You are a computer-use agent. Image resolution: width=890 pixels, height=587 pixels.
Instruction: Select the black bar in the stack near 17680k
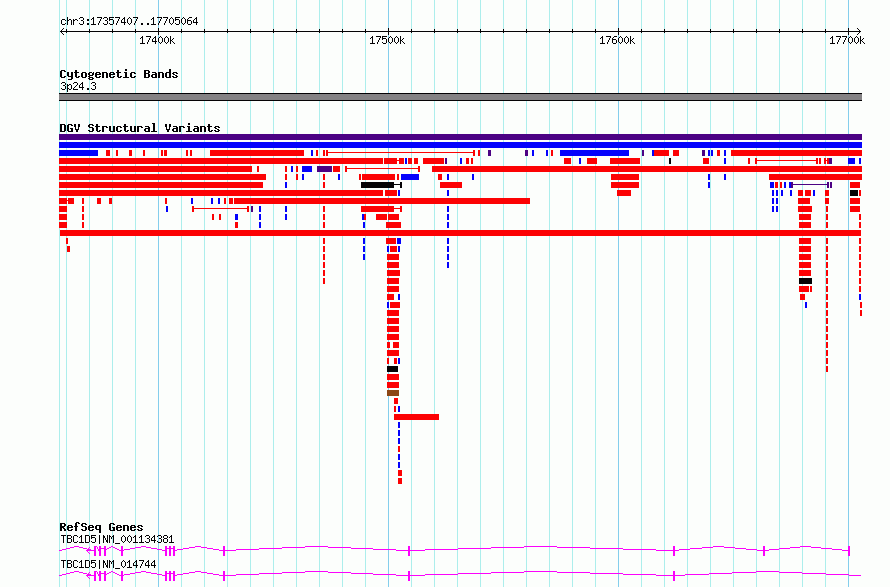tap(805, 281)
